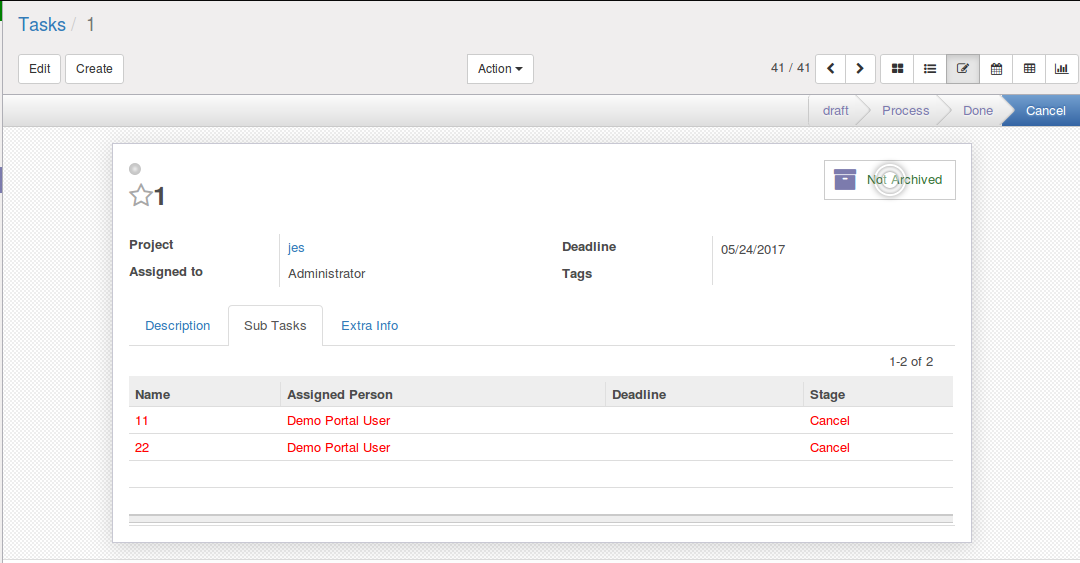The height and width of the screenshot is (563, 1080).
Task: Open the Description tab
Action: click(x=177, y=326)
